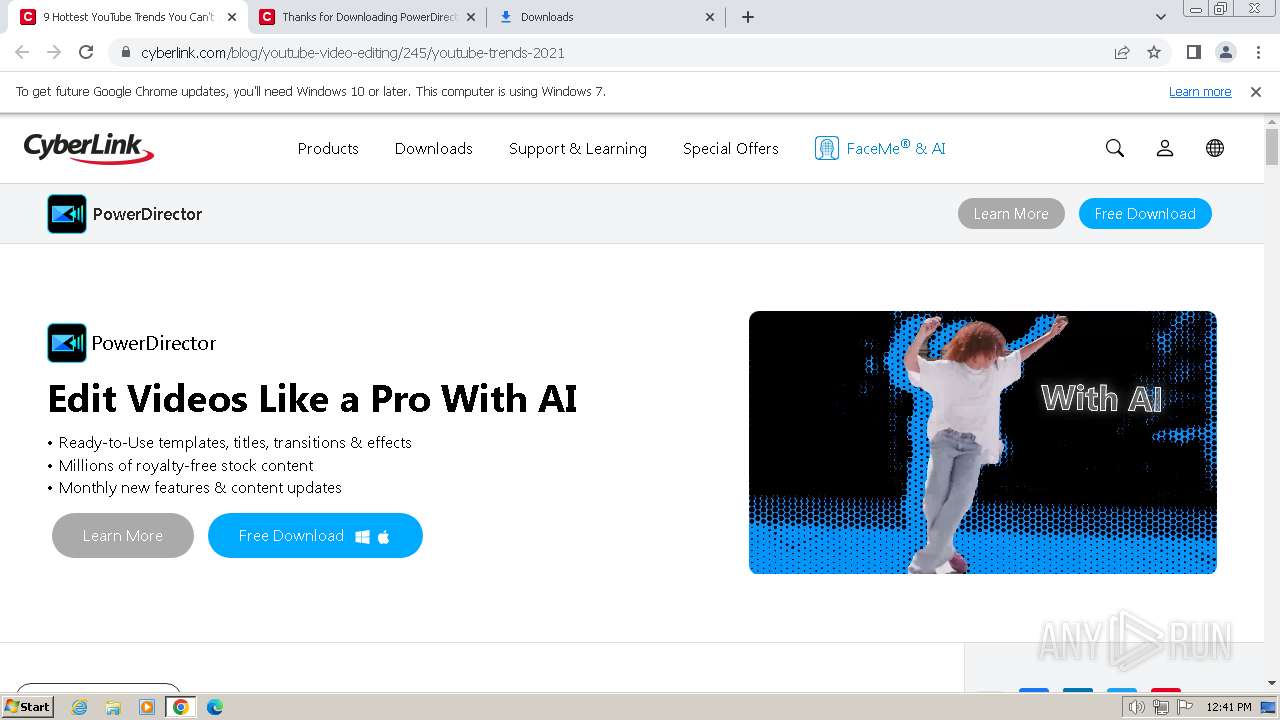
Task: Click the page scrollbar down arrow
Action: point(1272,684)
